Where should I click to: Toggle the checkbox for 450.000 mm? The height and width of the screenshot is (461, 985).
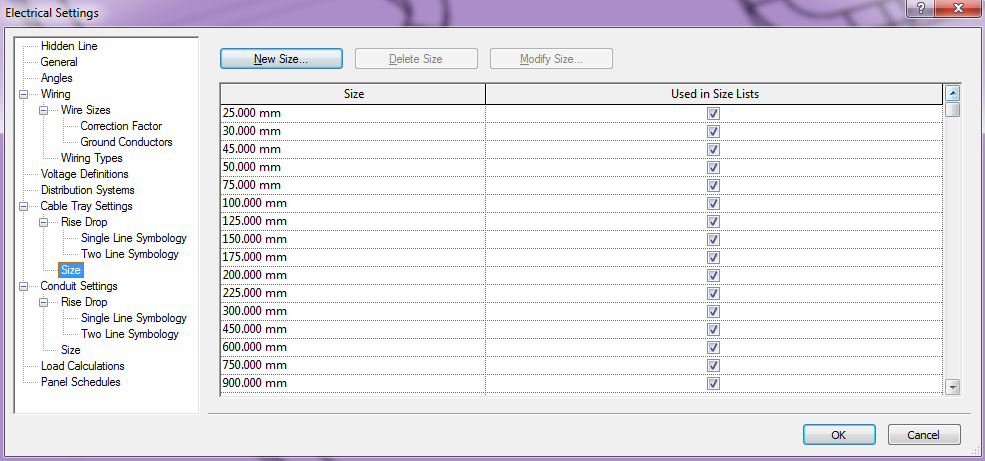(x=713, y=329)
